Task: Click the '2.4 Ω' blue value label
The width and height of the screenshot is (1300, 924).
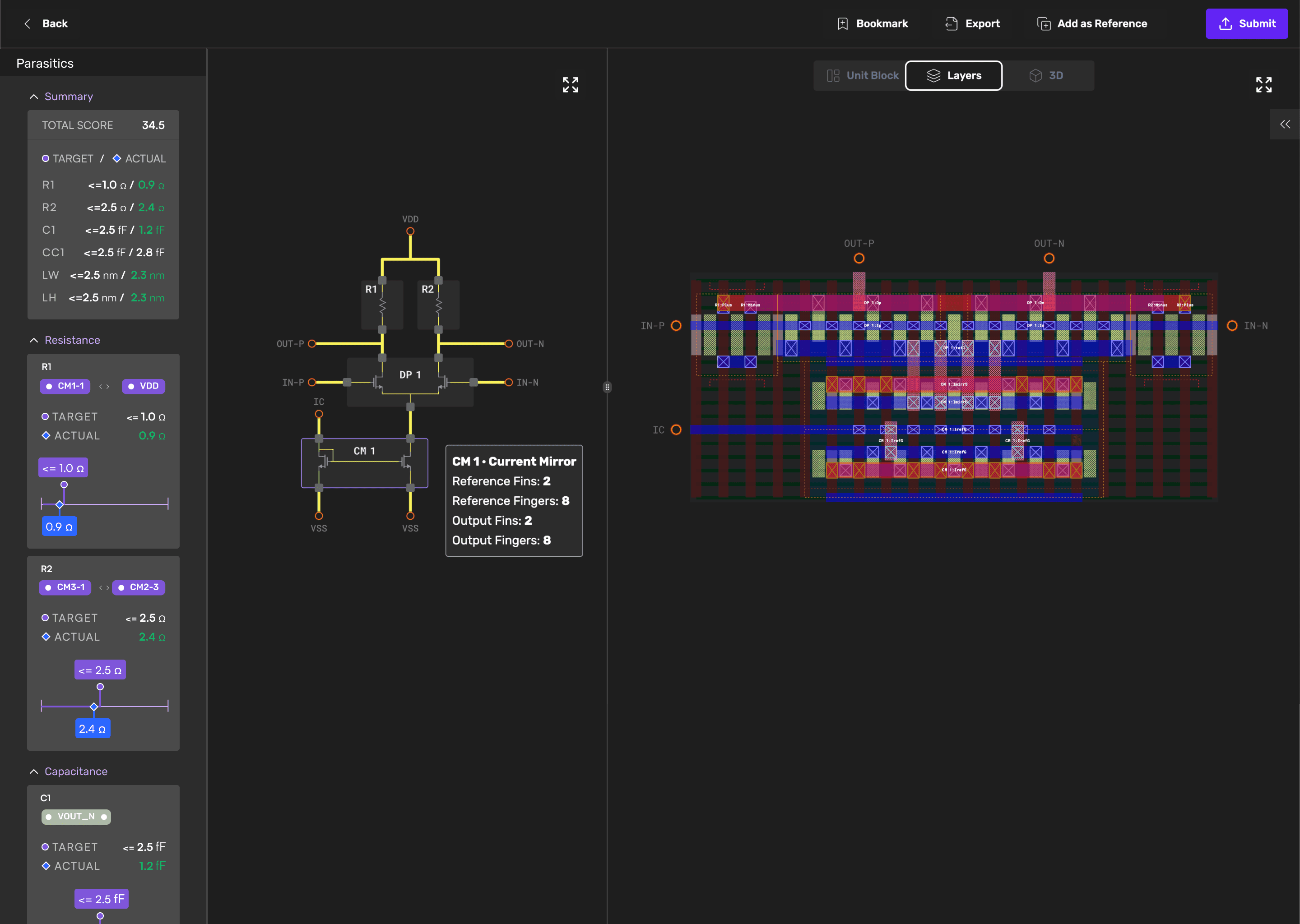Action: click(92, 728)
